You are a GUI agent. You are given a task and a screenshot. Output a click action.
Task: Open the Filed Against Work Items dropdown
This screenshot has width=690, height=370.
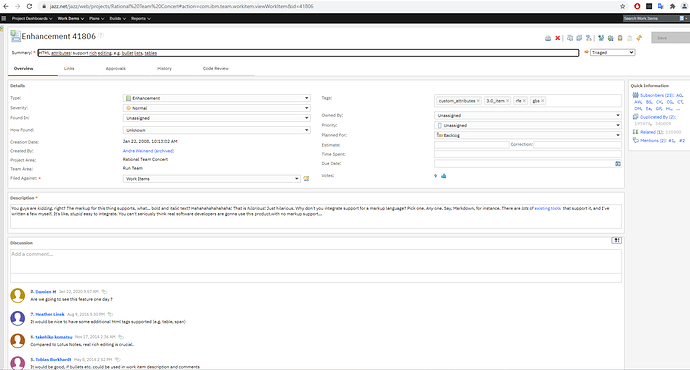[211, 179]
